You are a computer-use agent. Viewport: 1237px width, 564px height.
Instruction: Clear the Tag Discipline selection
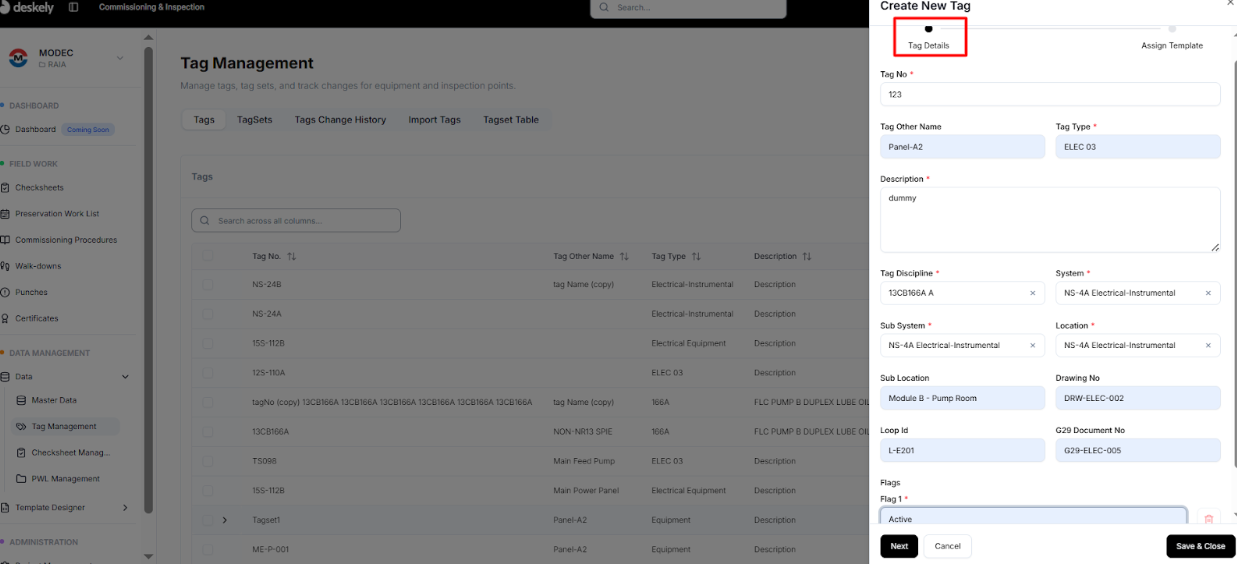[x=1032, y=293]
